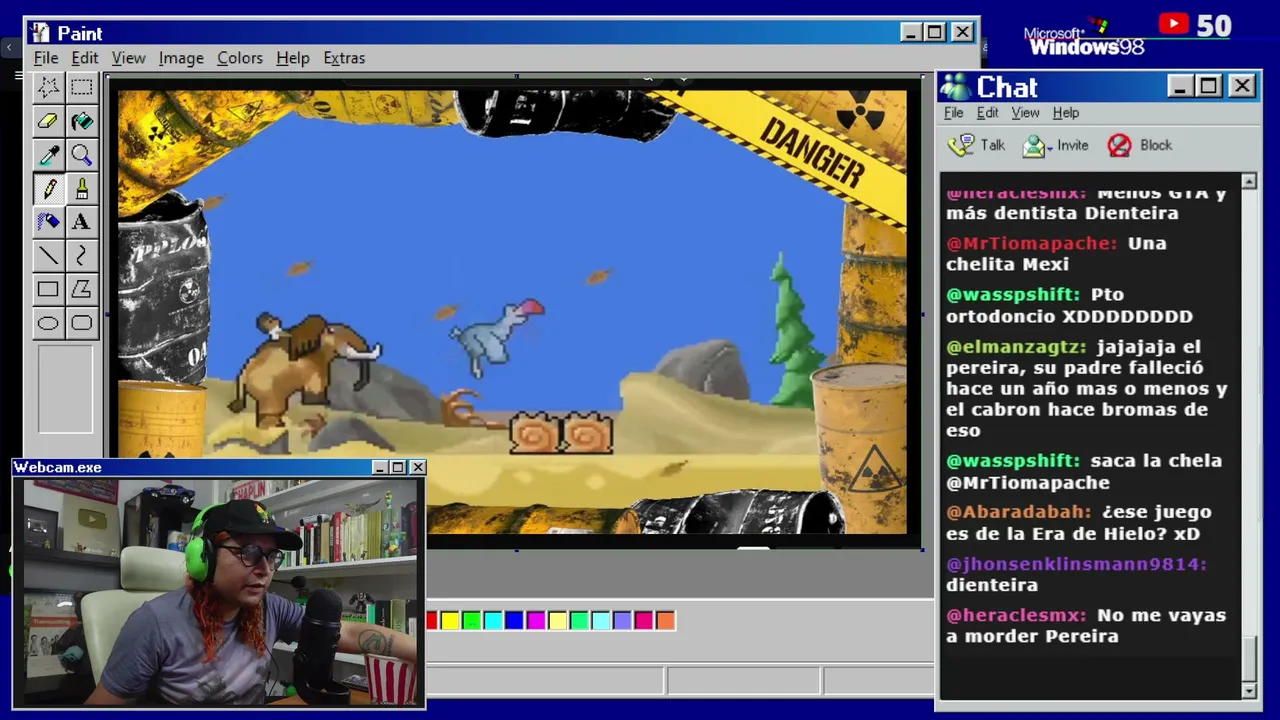Pick the bright yellow color swatch
This screenshot has width=1280, height=720.
click(450, 621)
